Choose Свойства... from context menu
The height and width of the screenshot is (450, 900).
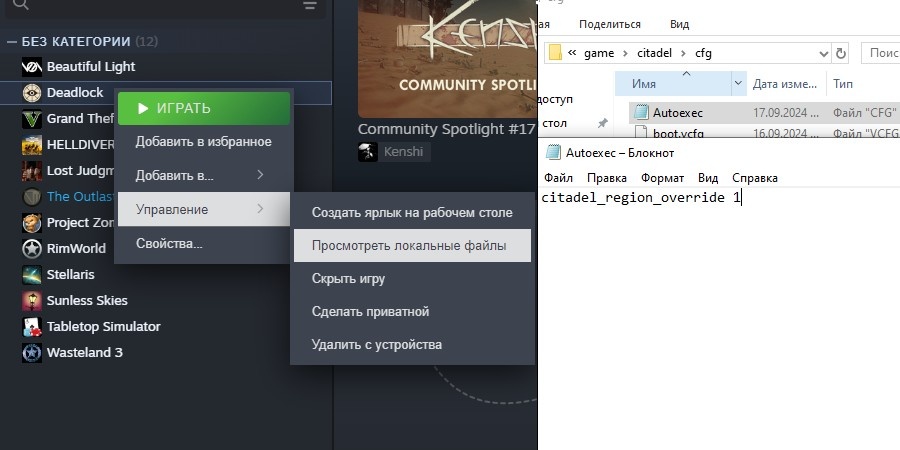(204, 243)
